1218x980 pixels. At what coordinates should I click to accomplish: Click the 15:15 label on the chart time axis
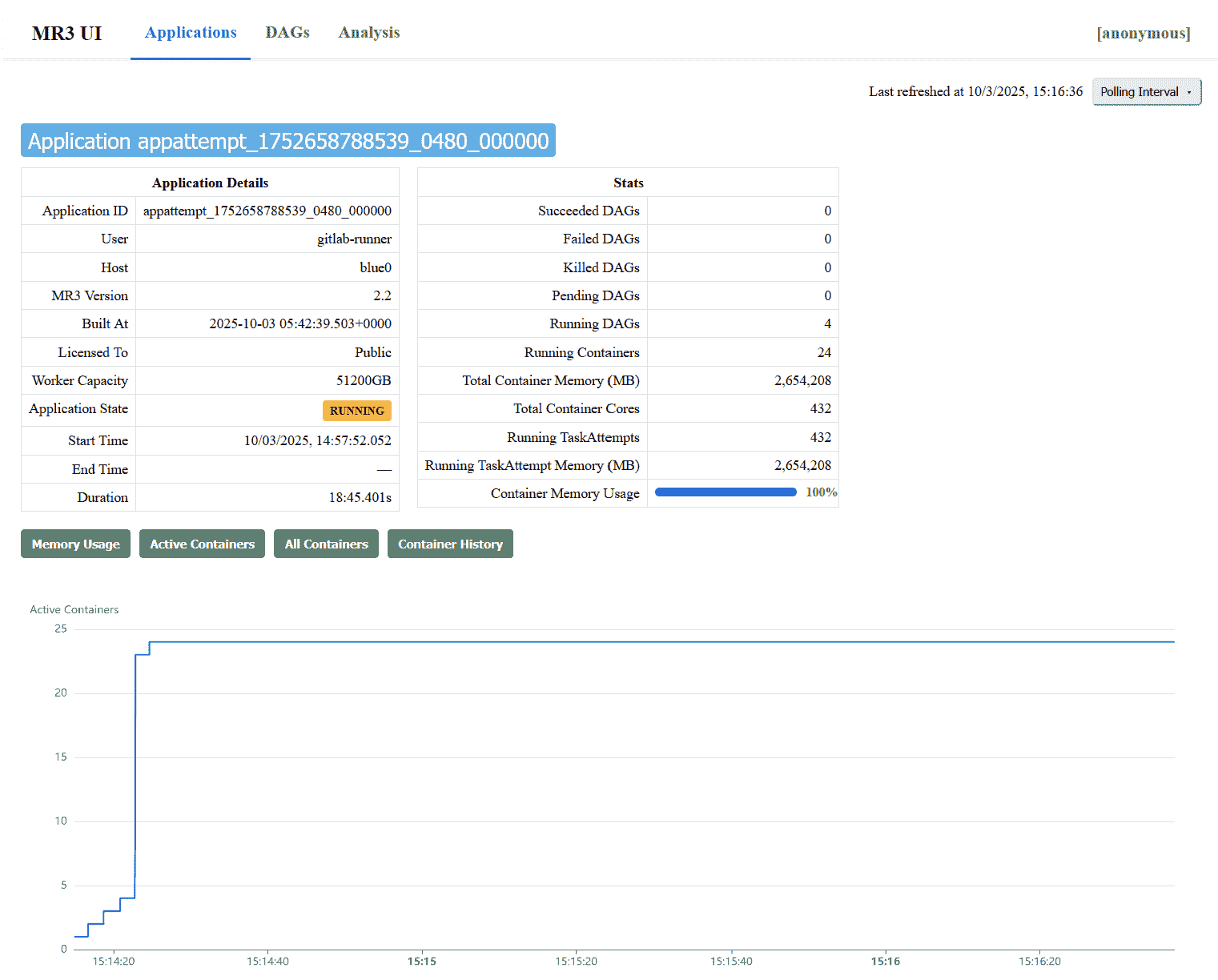click(x=421, y=961)
